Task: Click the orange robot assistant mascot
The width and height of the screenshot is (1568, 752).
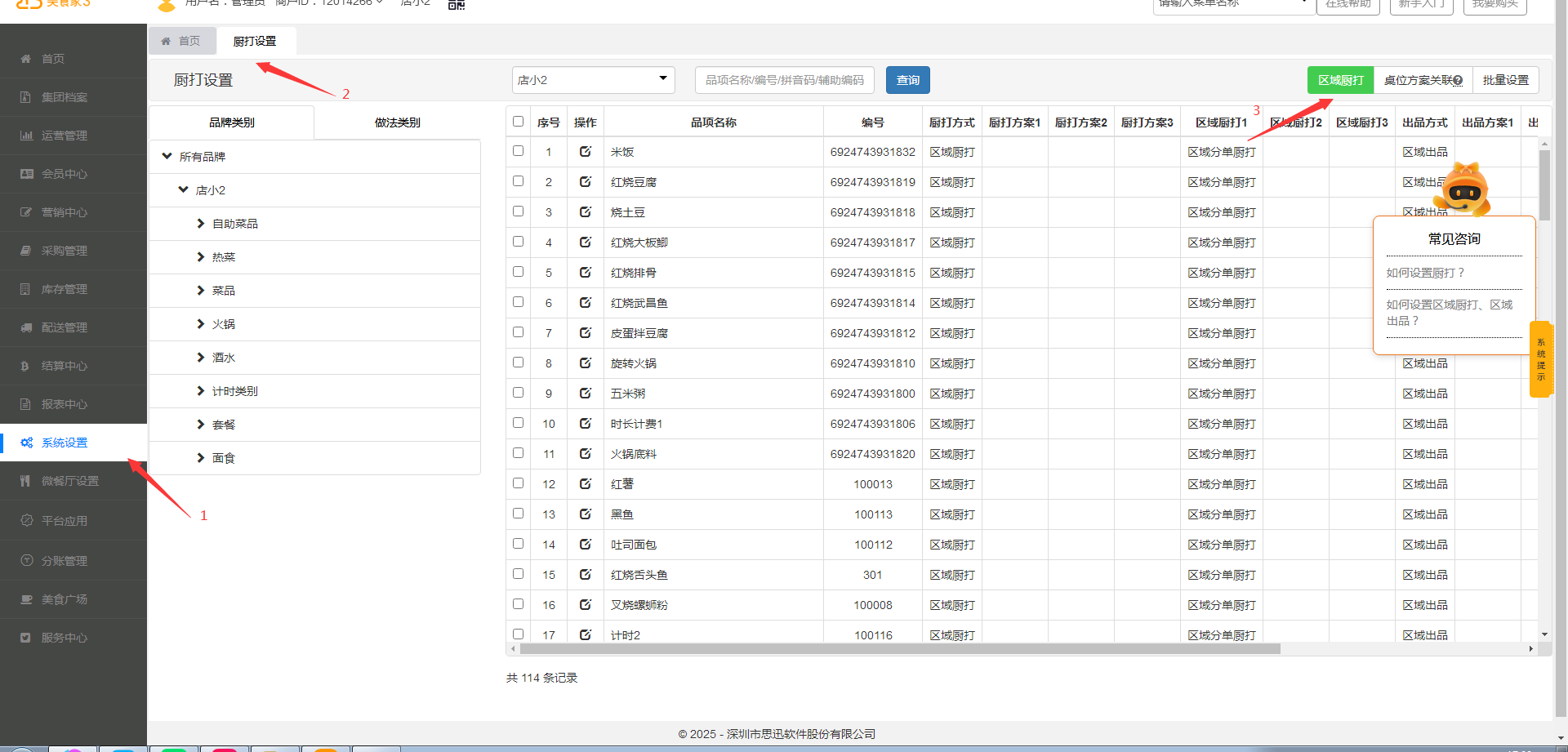Action: 1465,189
